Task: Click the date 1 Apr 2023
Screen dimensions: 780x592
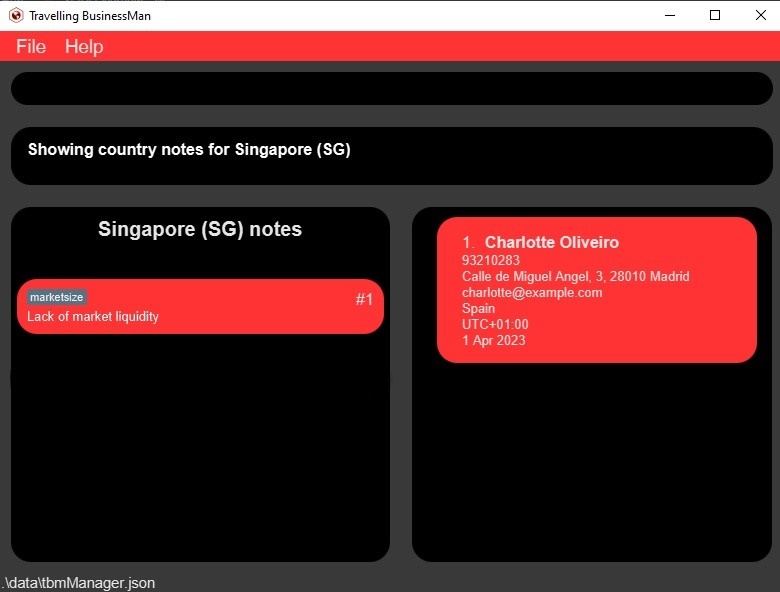Action: click(x=493, y=340)
